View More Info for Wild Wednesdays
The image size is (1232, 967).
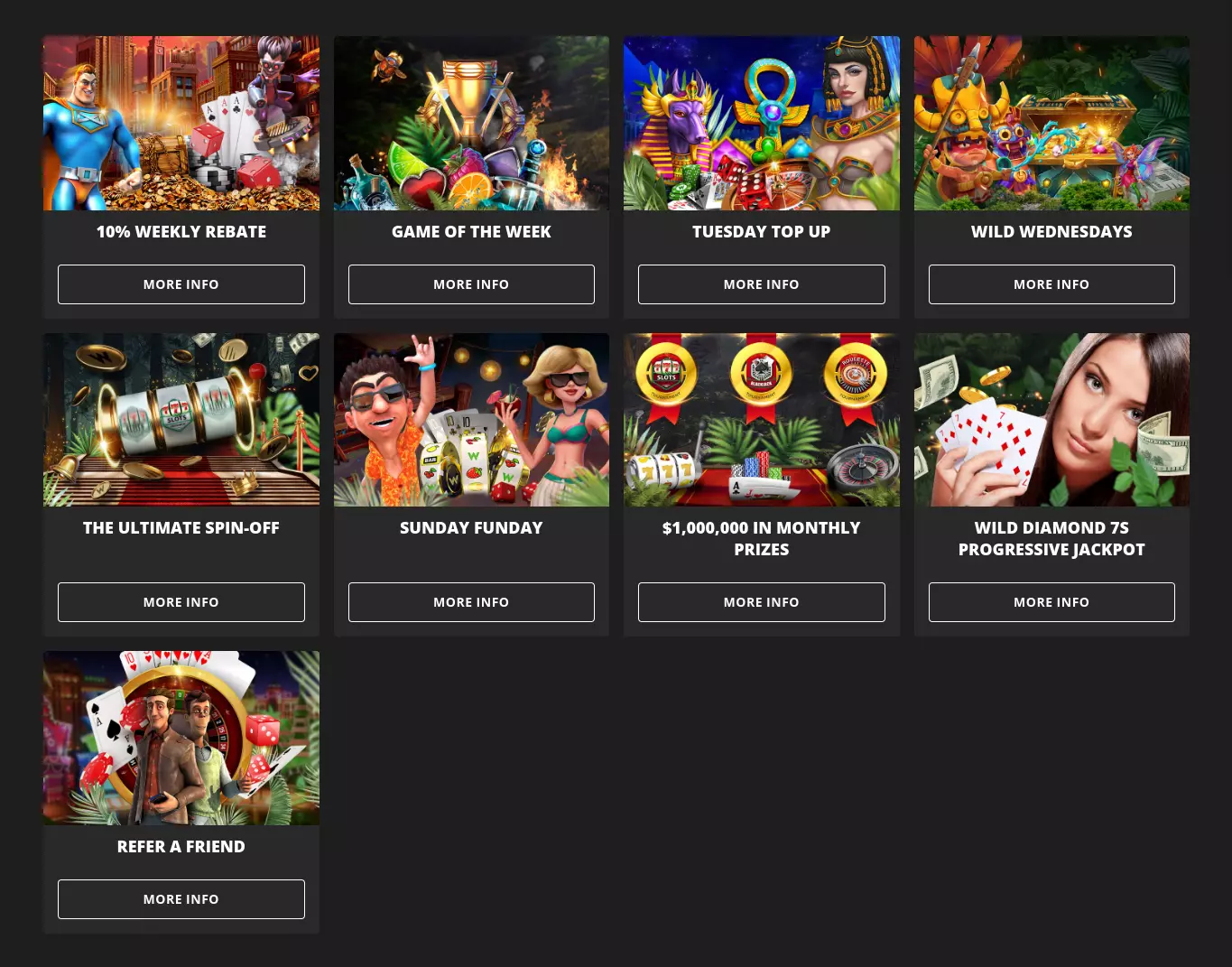[1051, 284]
